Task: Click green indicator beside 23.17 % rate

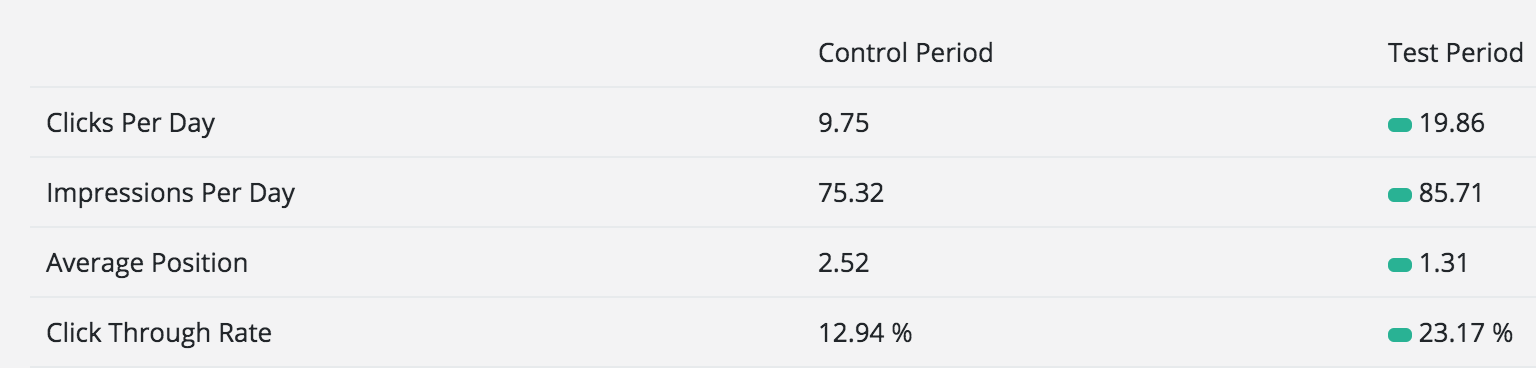Action: point(1399,334)
